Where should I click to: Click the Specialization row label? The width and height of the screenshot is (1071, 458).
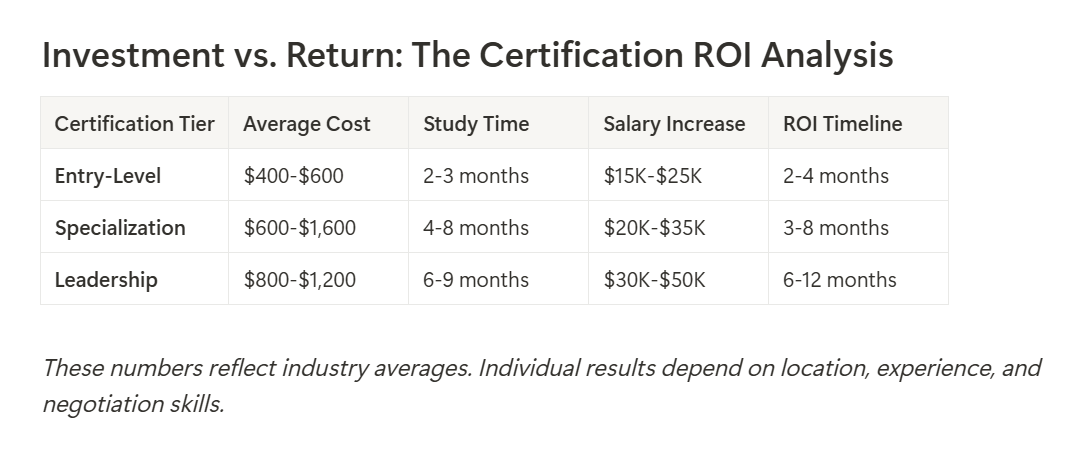pos(120,228)
